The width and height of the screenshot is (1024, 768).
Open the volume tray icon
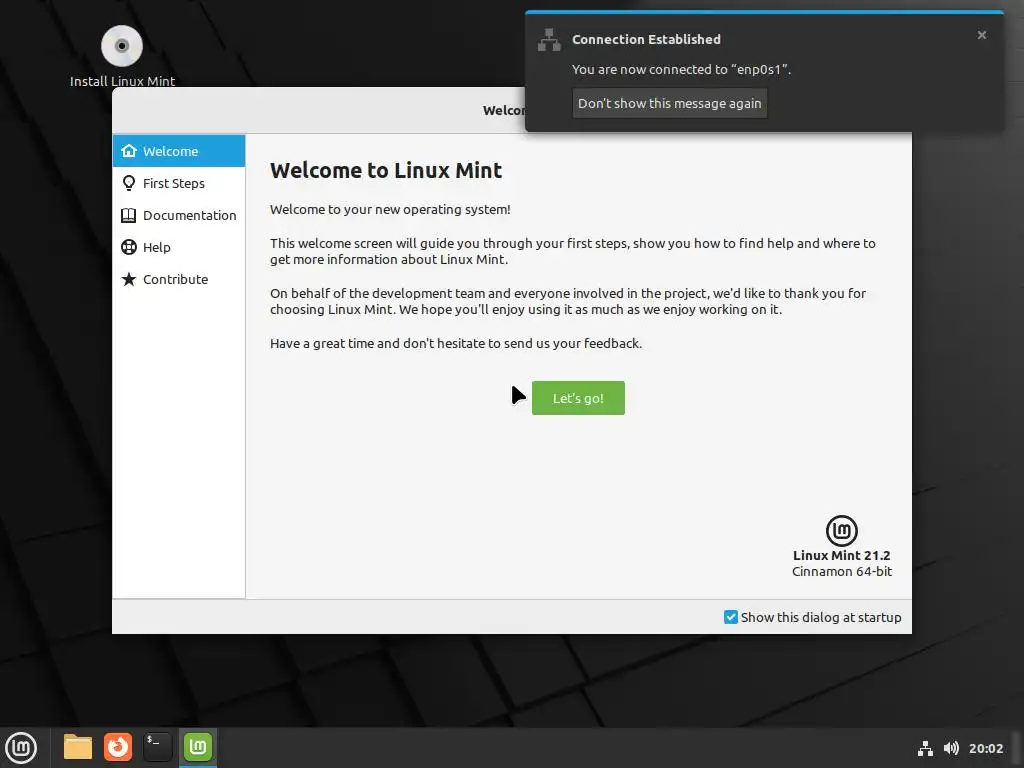pos(951,748)
